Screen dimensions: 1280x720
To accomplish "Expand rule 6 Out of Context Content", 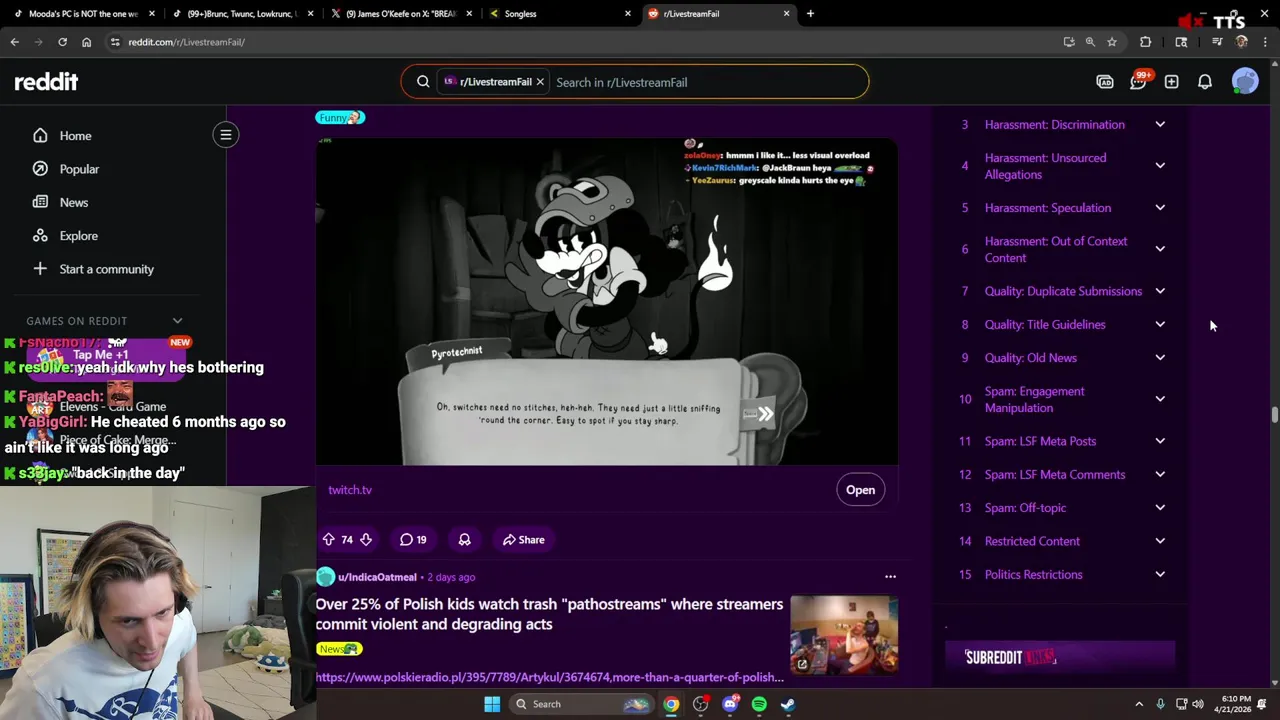I will point(1160,249).
